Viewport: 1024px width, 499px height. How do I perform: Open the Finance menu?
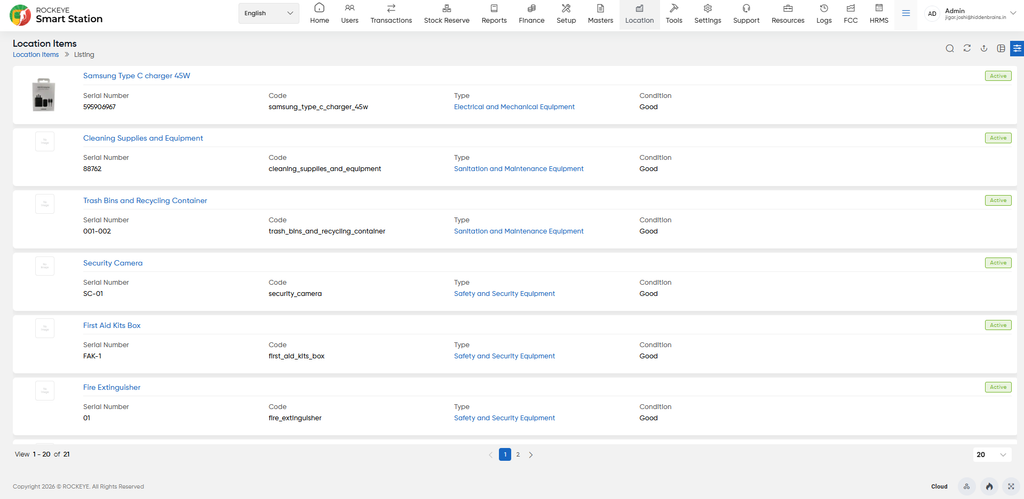pos(532,14)
